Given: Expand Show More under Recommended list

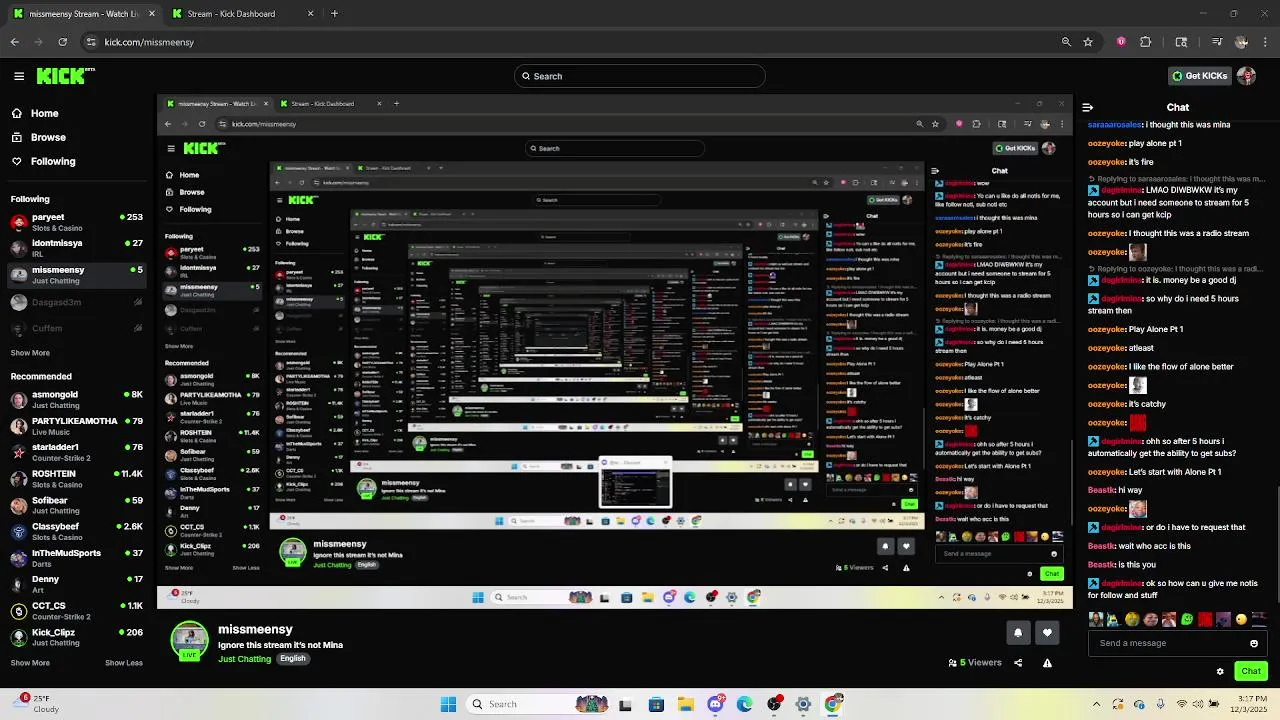Looking at the screenshot, I should point(30,662).
